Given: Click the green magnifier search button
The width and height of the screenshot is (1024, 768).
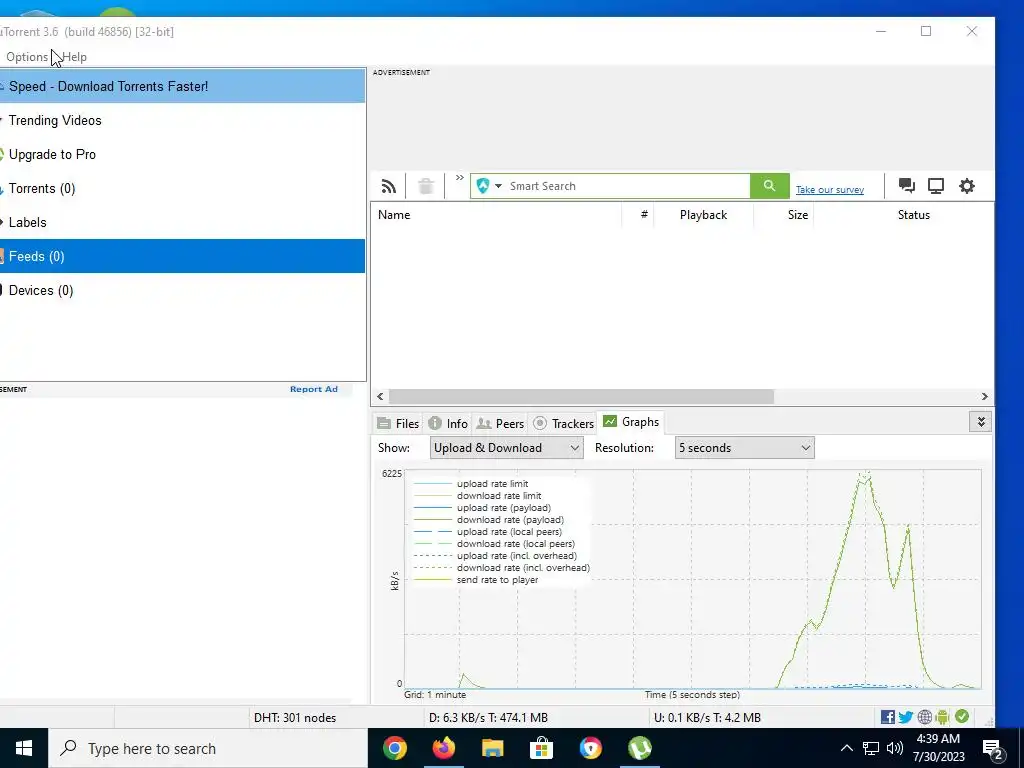Looking at the screenshot, I should [769, 186].
